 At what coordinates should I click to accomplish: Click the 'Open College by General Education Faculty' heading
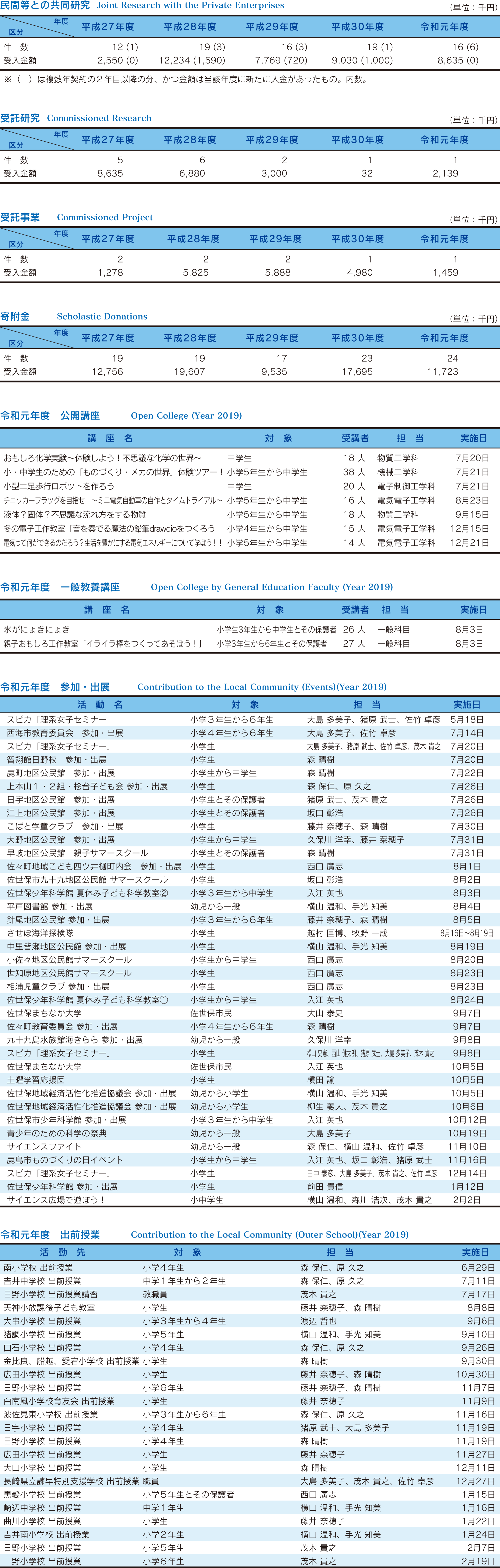[272, 588]
